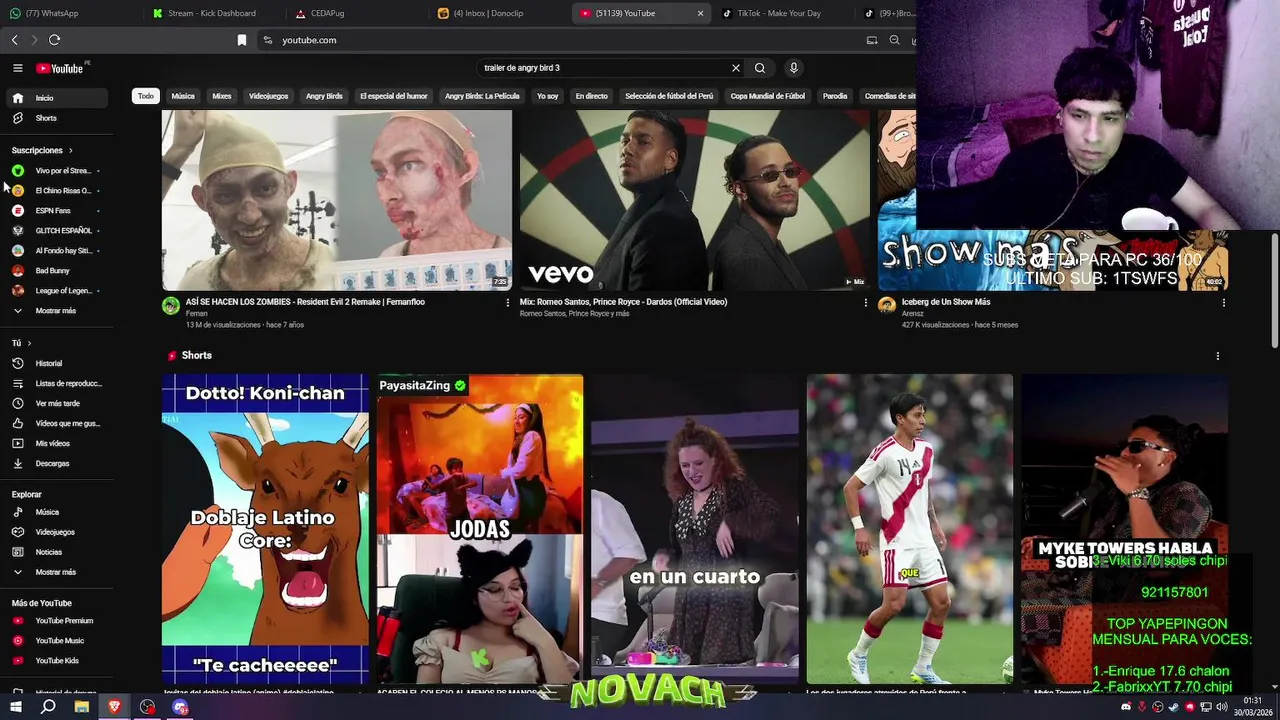The image size is (1280, 720).
Task: Open File Explorer from the taskbar
Action: 82,707
